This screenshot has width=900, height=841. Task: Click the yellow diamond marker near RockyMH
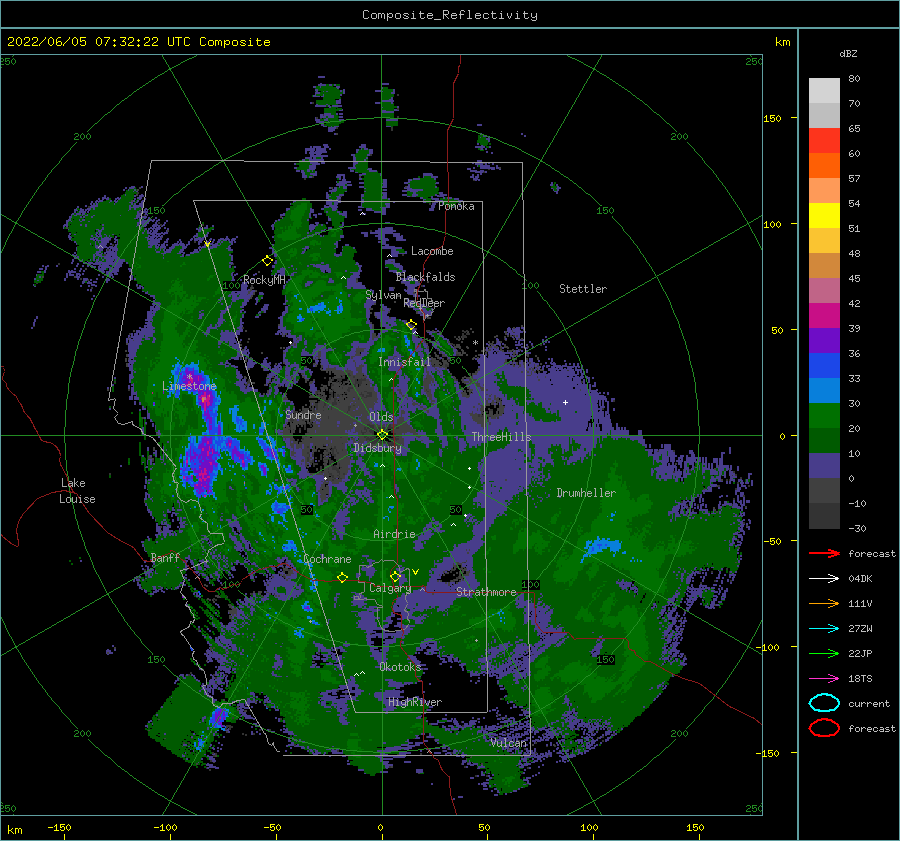pyautogui.click(x=267, y=261)
